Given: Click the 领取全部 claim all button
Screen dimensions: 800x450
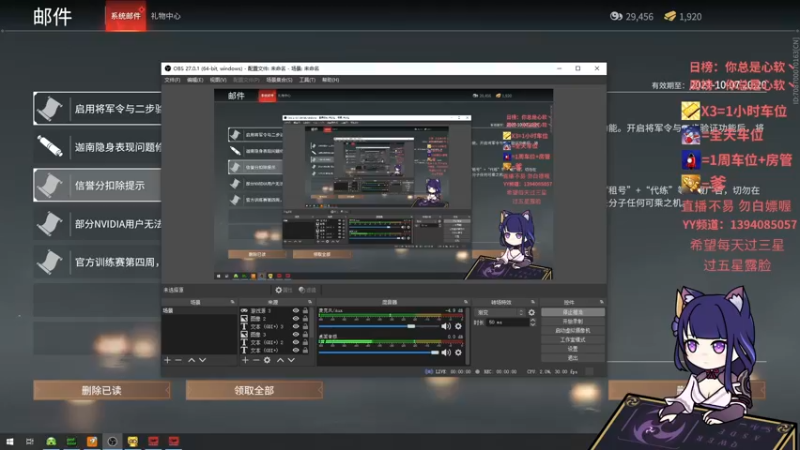Looking at the screenshot, I should pos(254,390).
